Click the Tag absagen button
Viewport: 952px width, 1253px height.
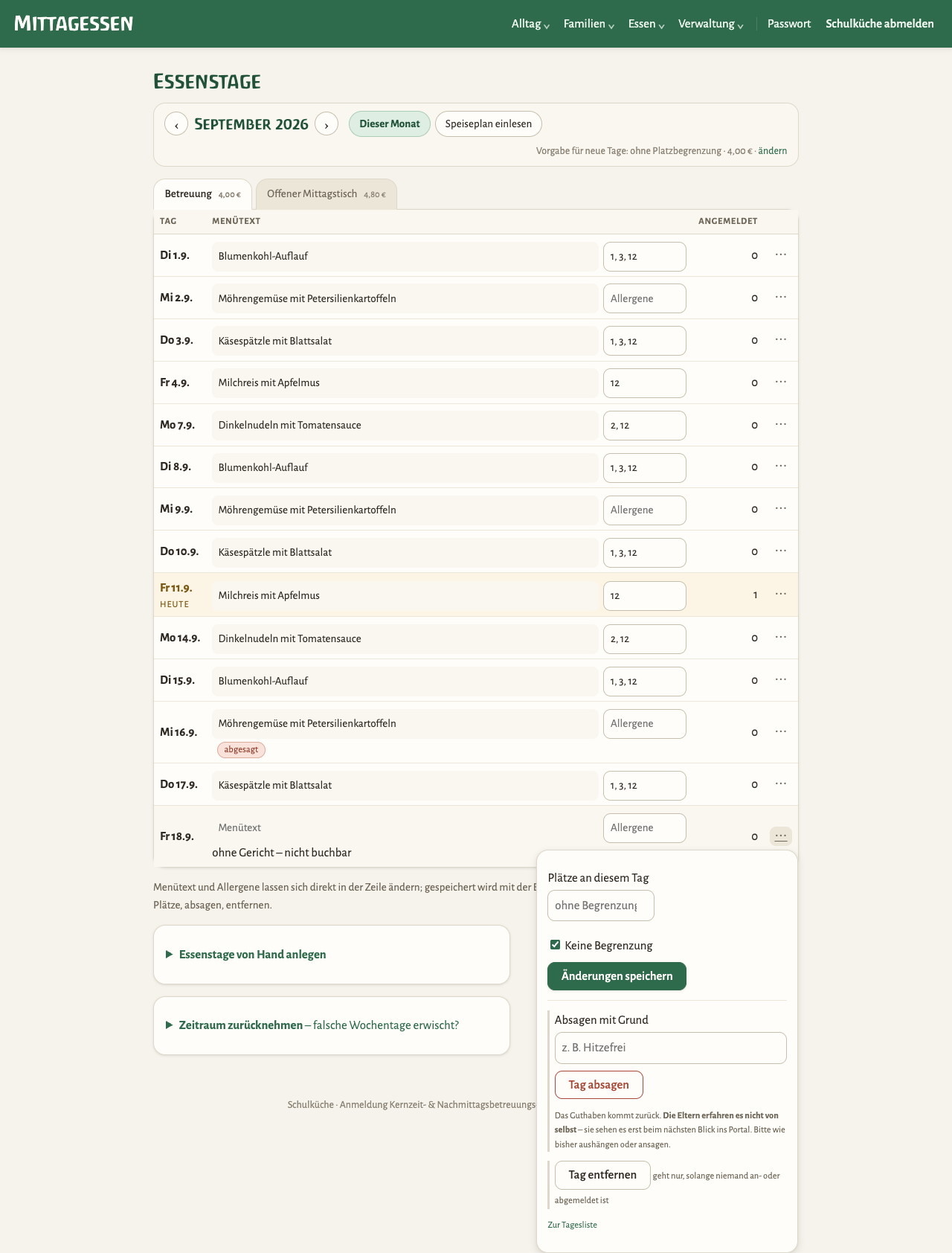[x=599, y=1085]
